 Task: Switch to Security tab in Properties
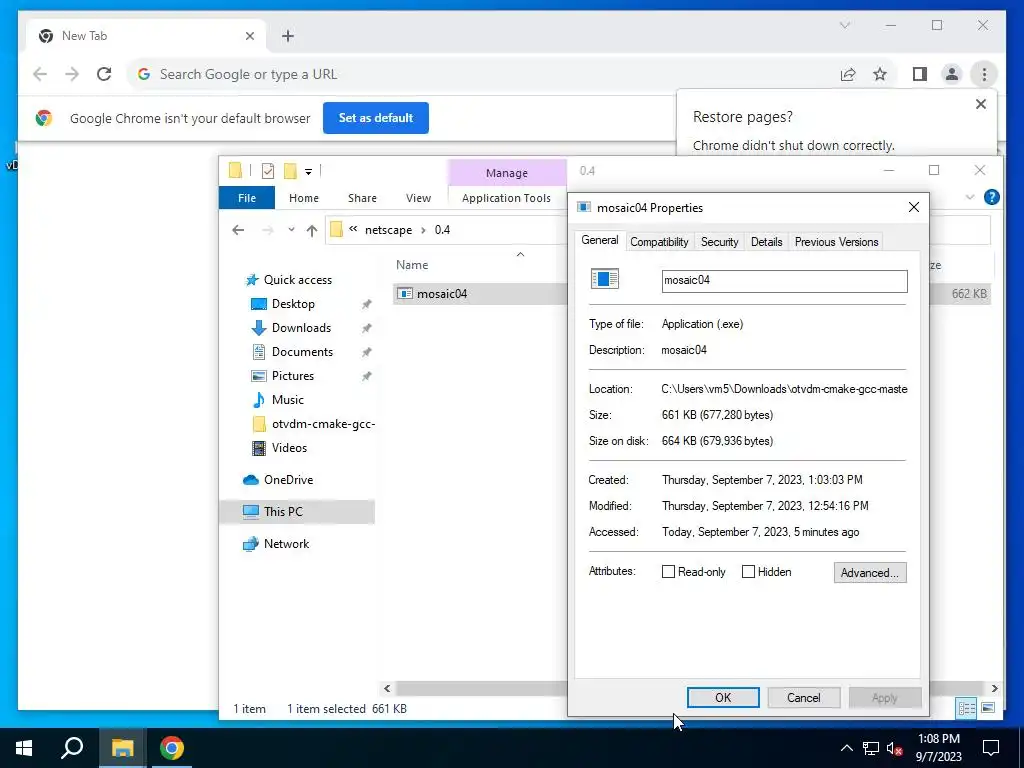pyautogui.click(x=719, y=242)
